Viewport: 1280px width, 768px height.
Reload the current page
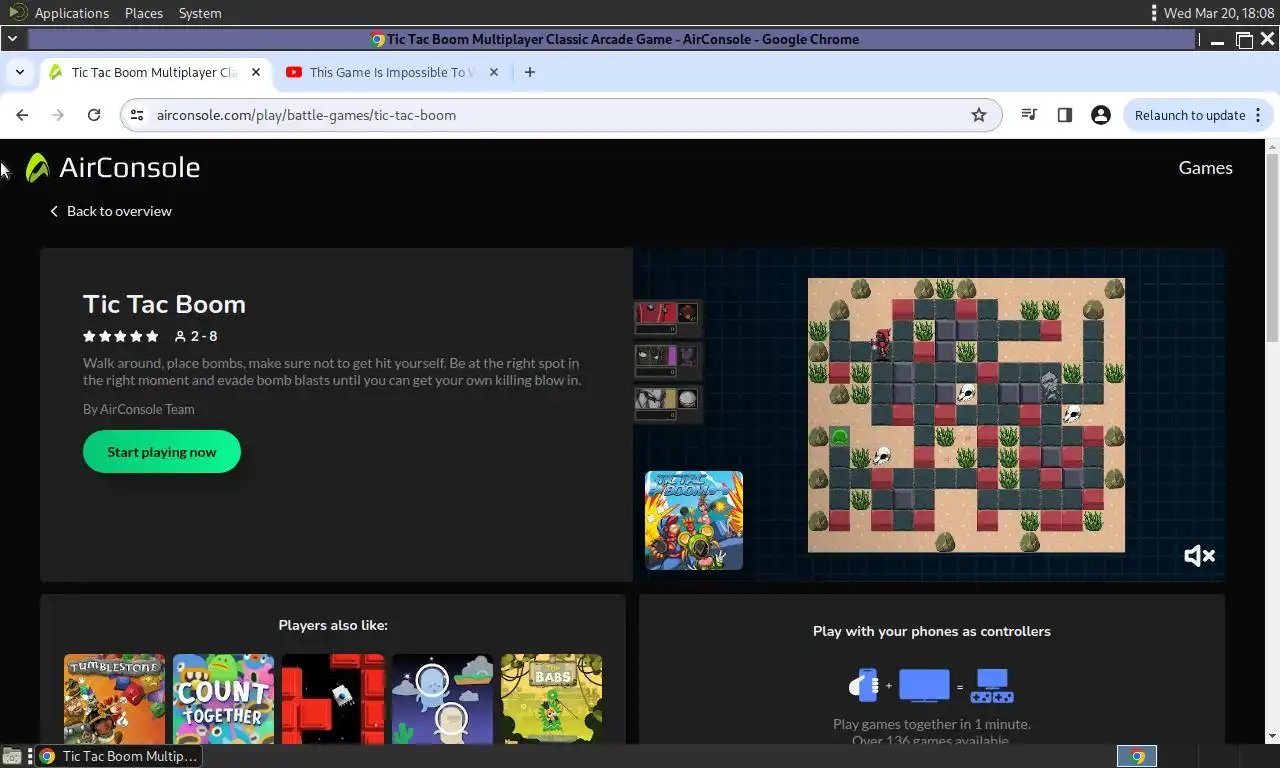click(x=94, y=115)
